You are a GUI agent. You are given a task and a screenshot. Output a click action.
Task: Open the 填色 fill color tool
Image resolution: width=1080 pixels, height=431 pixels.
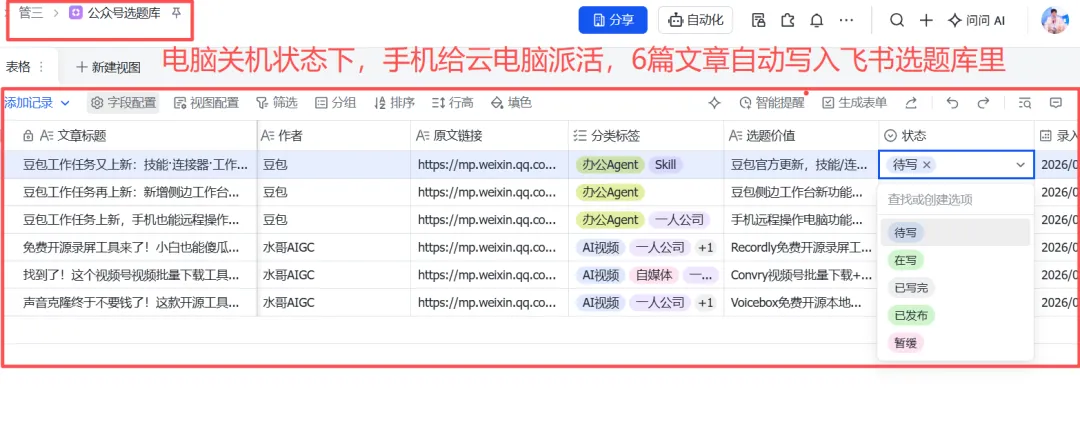click(x=511, y=103)
